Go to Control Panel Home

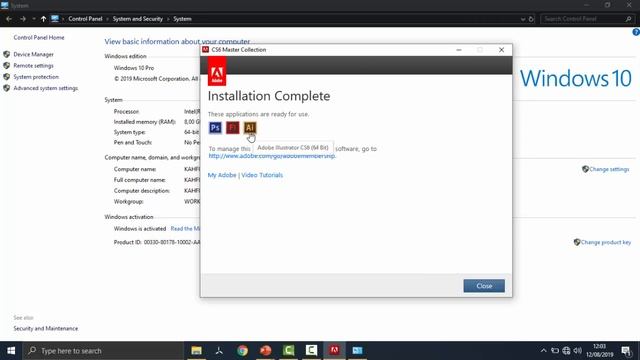39,37
